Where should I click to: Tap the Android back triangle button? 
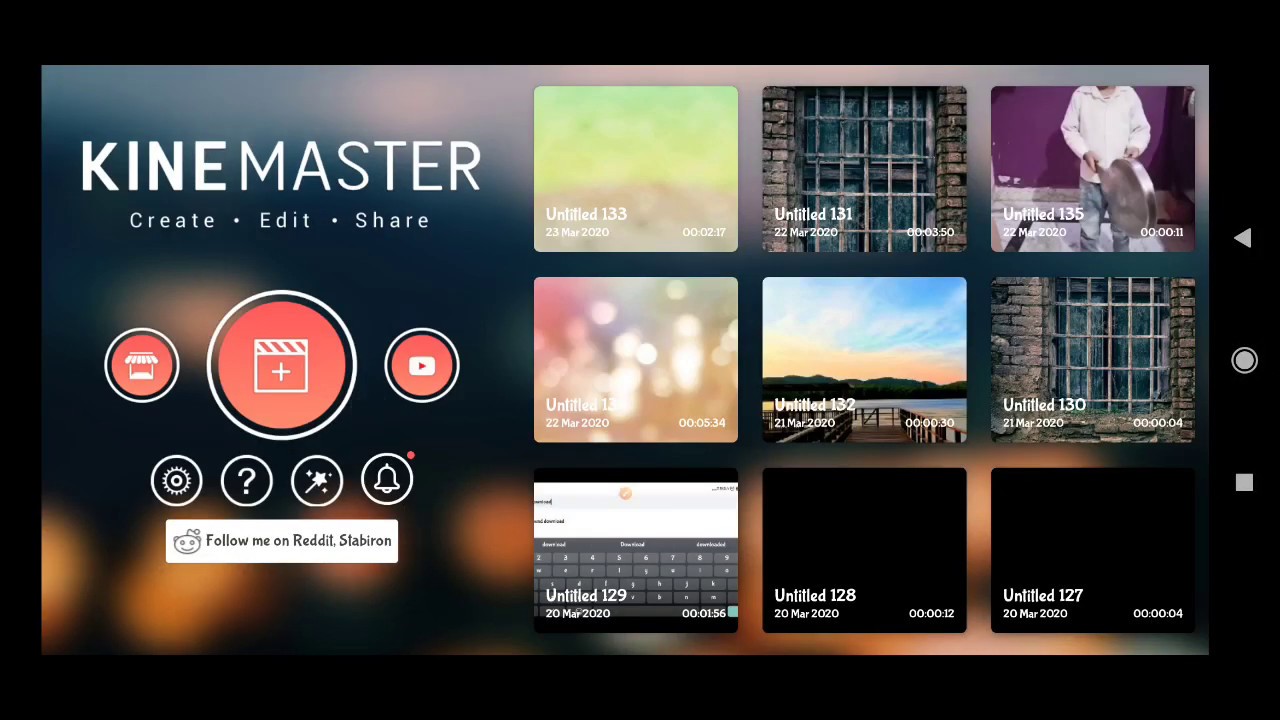pos(1243,238)
